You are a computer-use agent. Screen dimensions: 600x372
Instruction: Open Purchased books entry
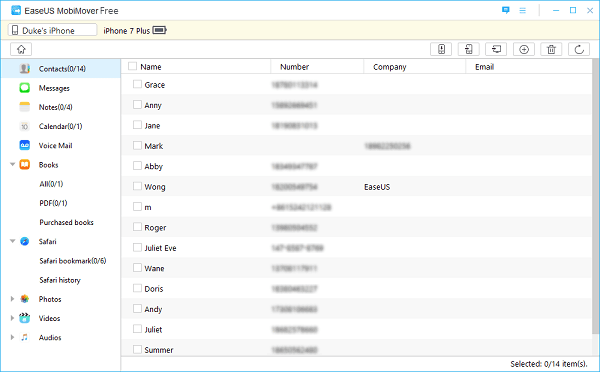66,222
